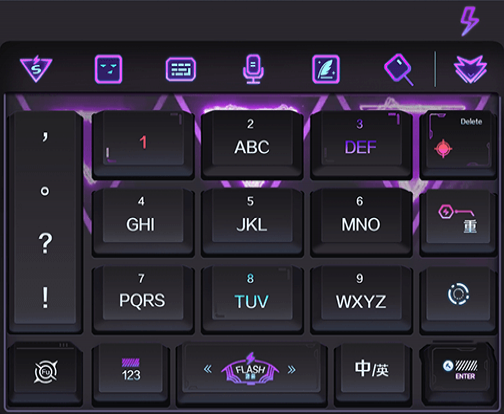This screenshot has width=504, height=414.
Task: Open the triangle S logo menu
Action: (x=36, y=69)
